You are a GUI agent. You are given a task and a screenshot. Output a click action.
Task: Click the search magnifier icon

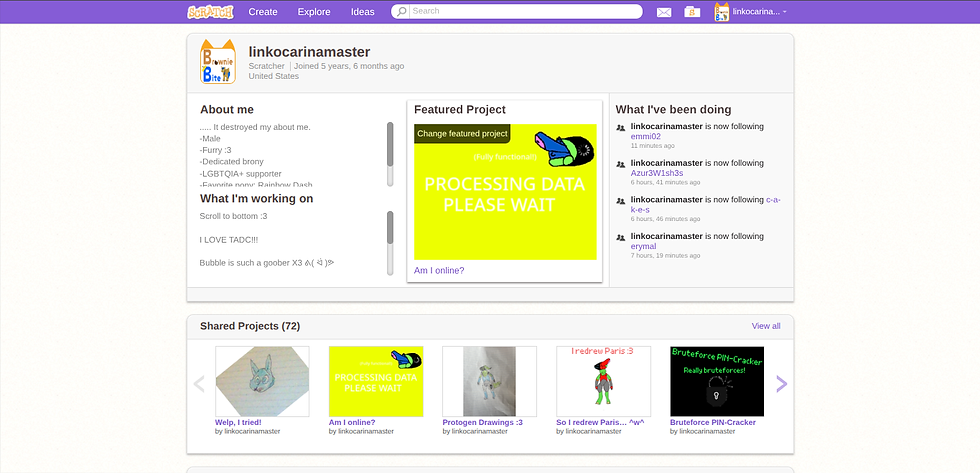click(x=401, y=11)
